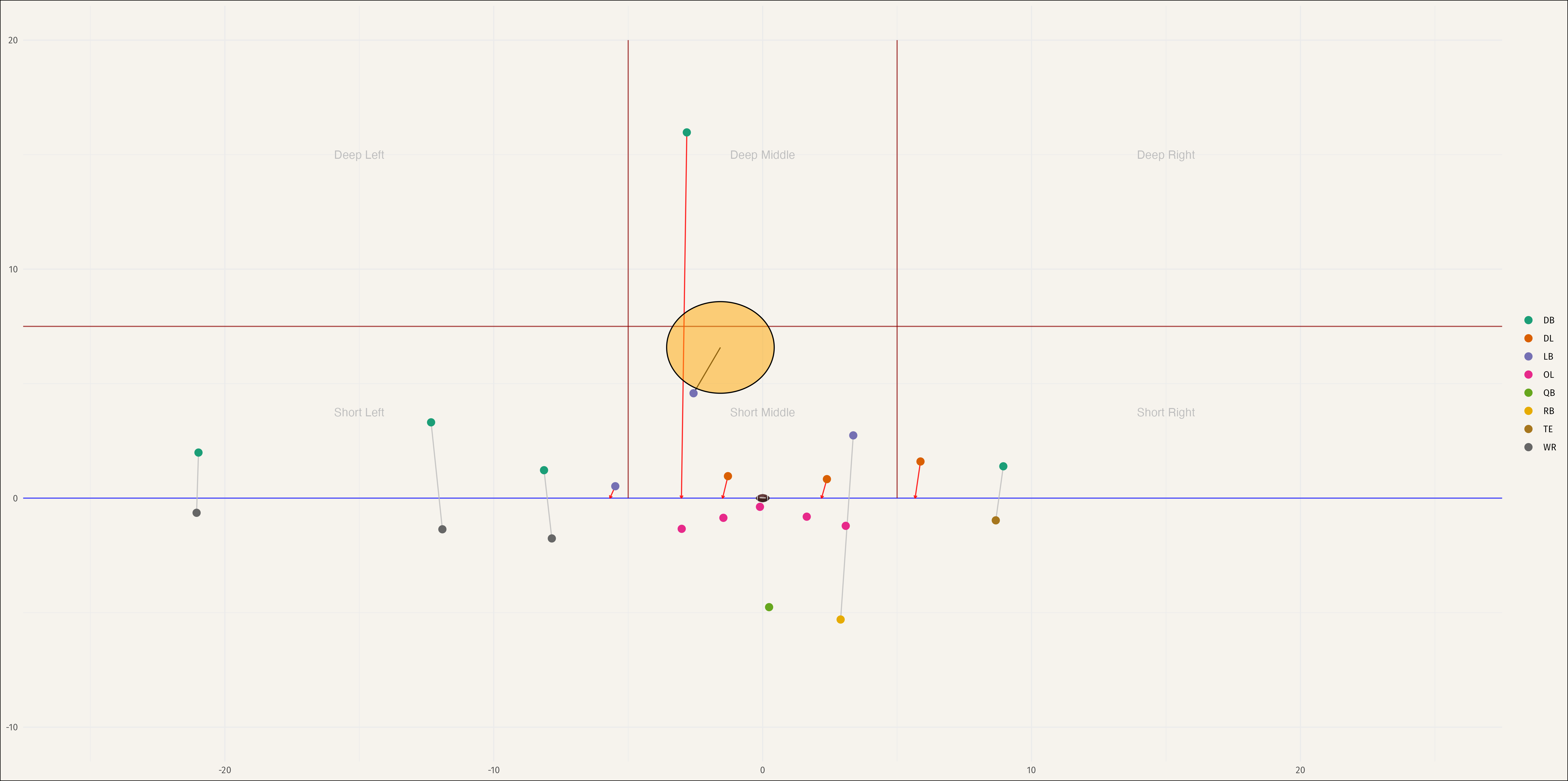Click the leftmost gray WR dot

(197, 513)
